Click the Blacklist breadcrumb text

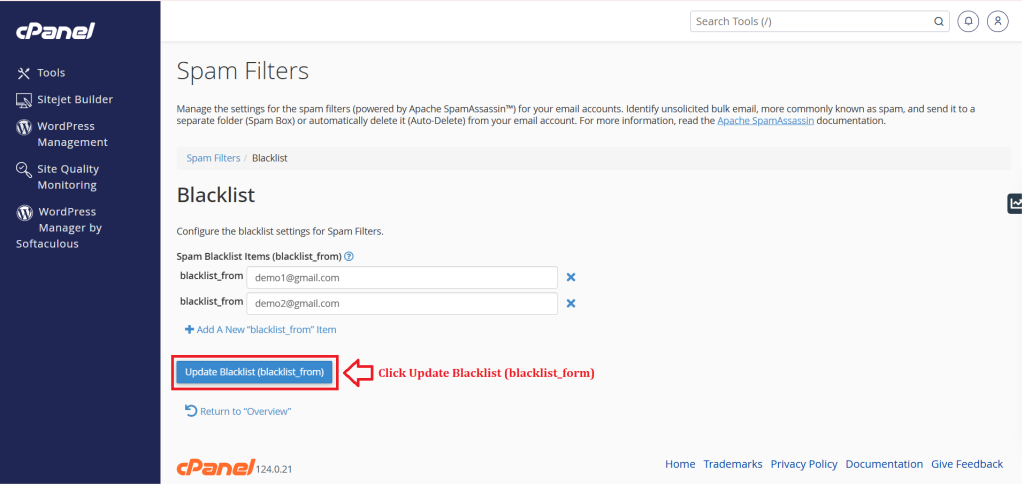click(270, 158)
